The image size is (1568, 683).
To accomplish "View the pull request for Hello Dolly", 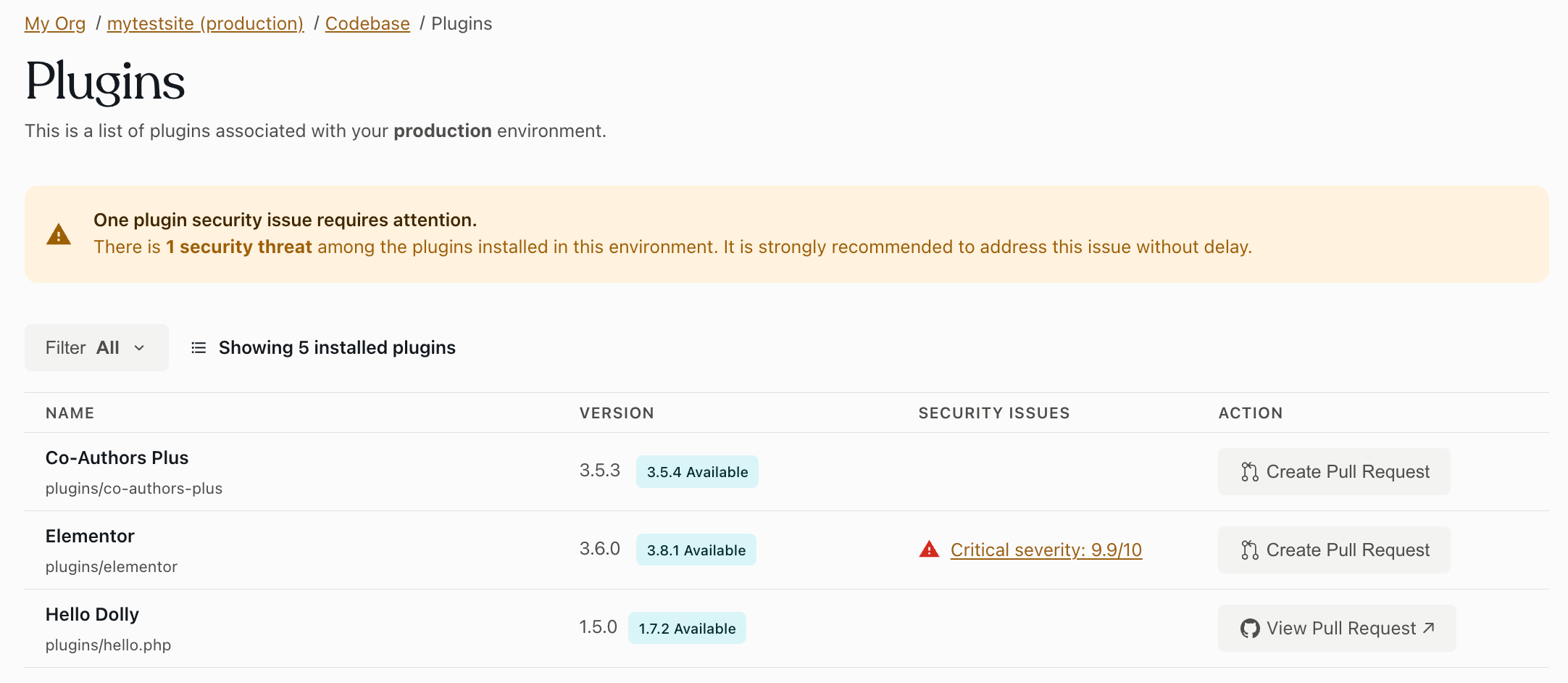I will point(1335,628).
